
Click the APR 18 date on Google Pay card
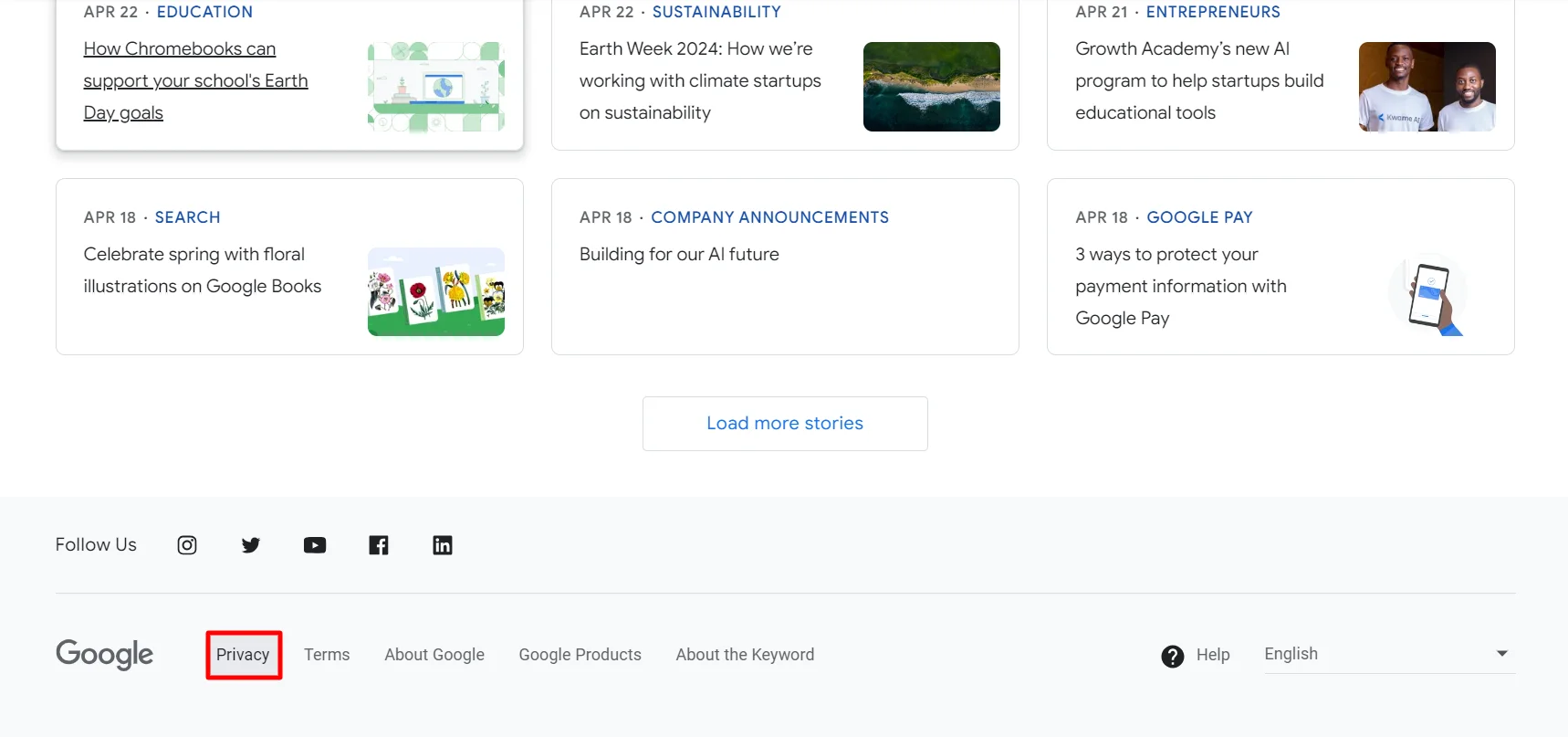tap(1102, 217)
